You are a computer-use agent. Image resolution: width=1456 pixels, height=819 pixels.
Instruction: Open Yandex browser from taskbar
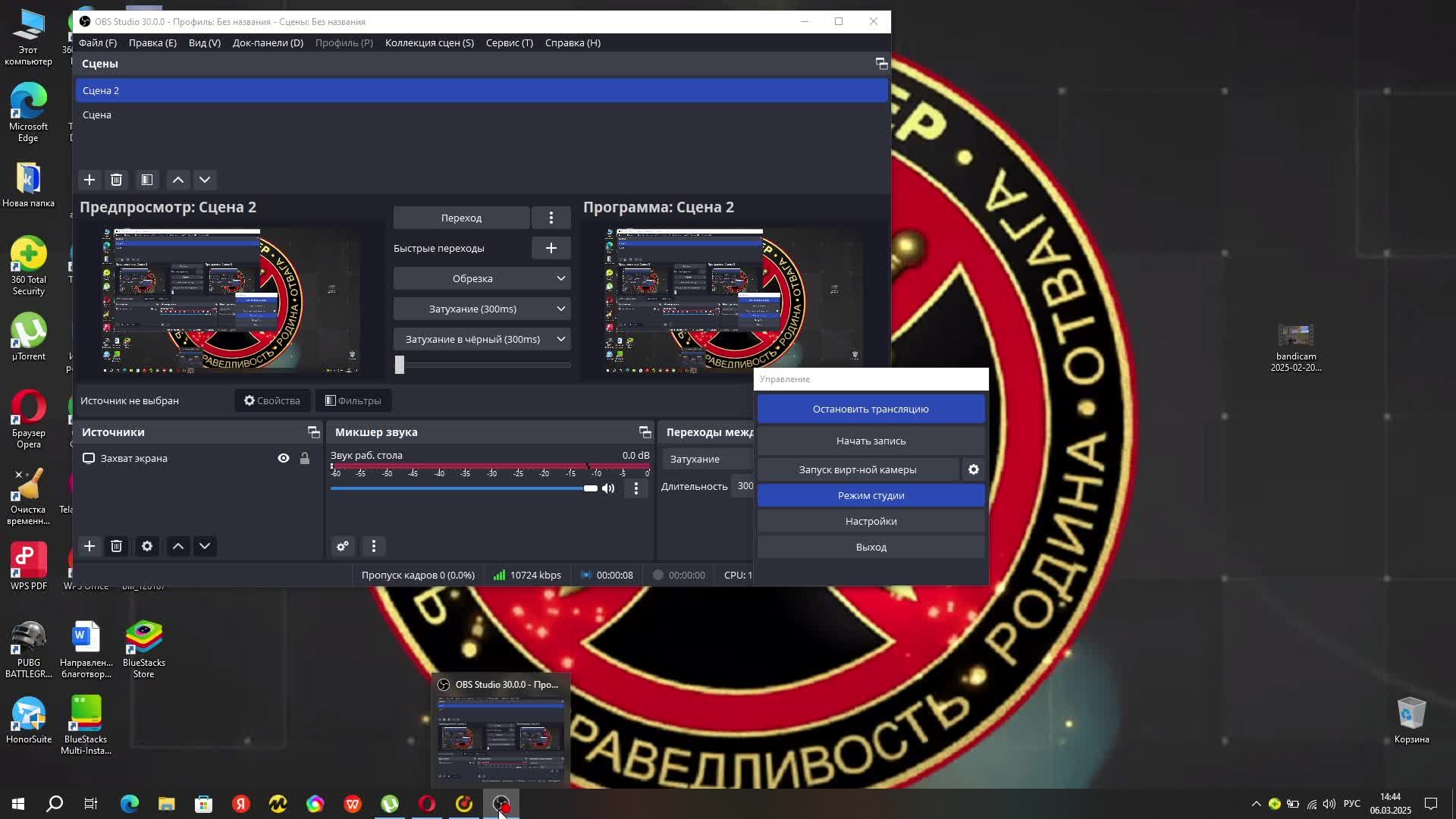(241, 804)
